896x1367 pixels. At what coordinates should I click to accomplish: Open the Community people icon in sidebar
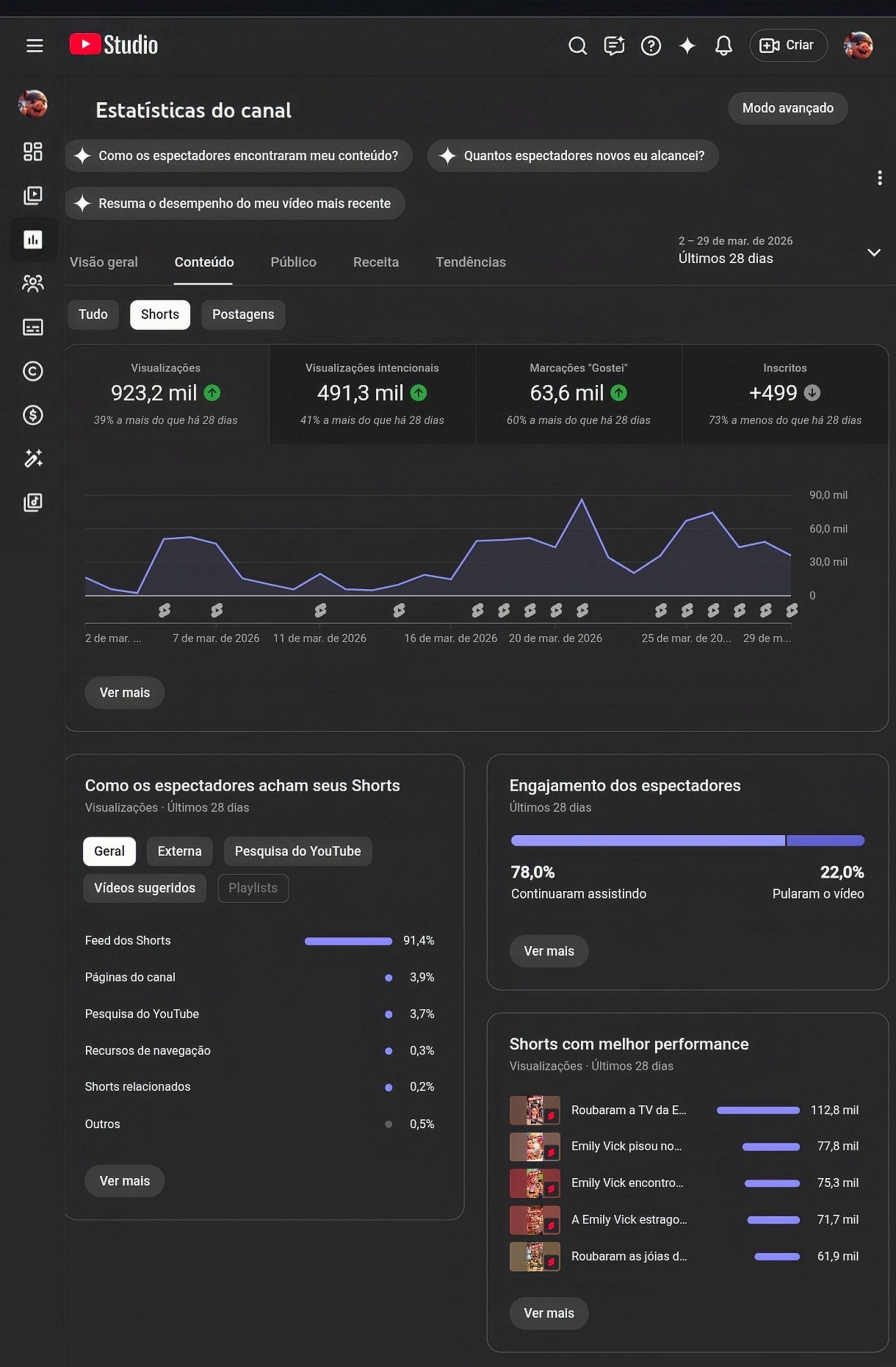32,283
